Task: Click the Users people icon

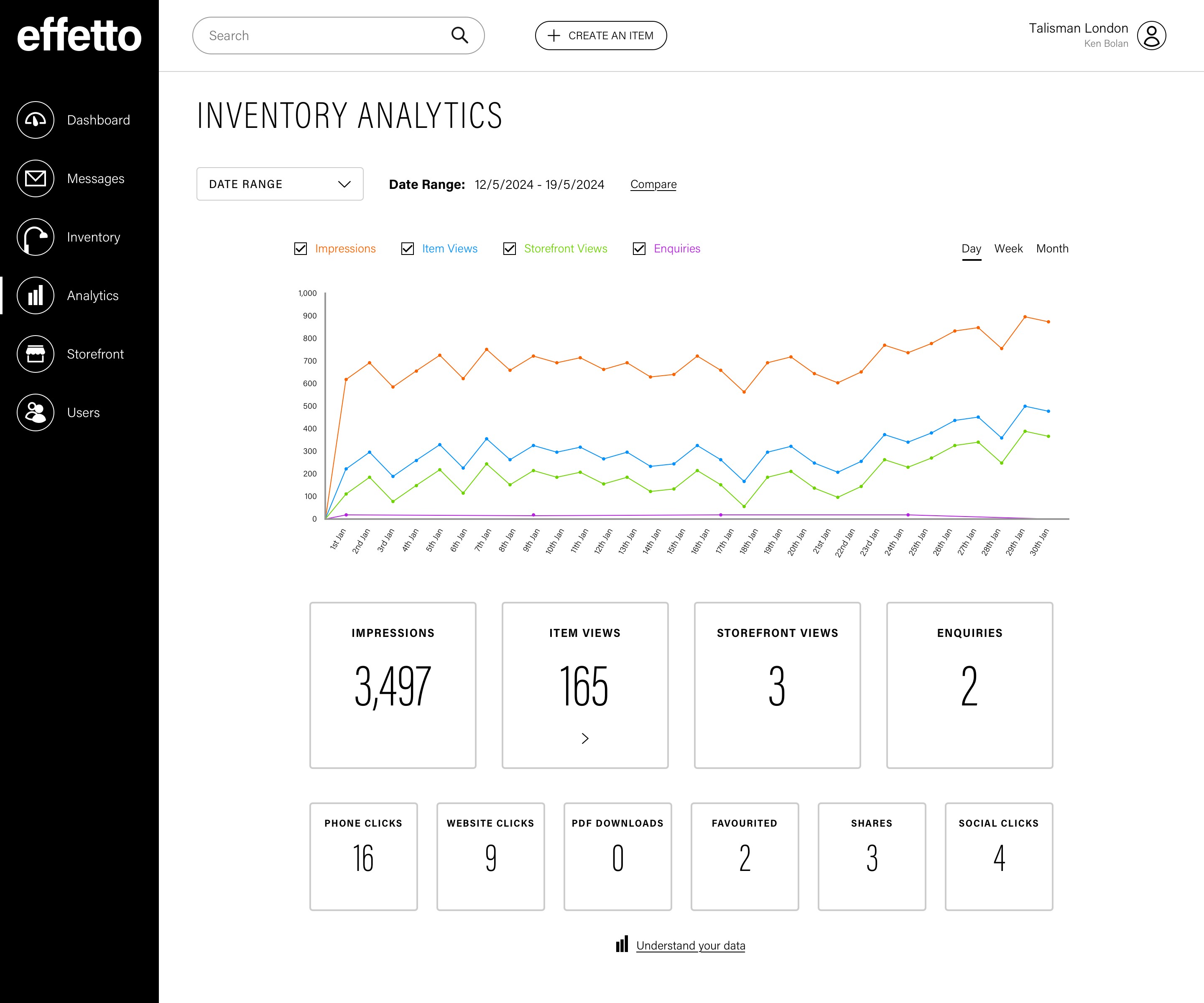Action: [x=36, y=412]
